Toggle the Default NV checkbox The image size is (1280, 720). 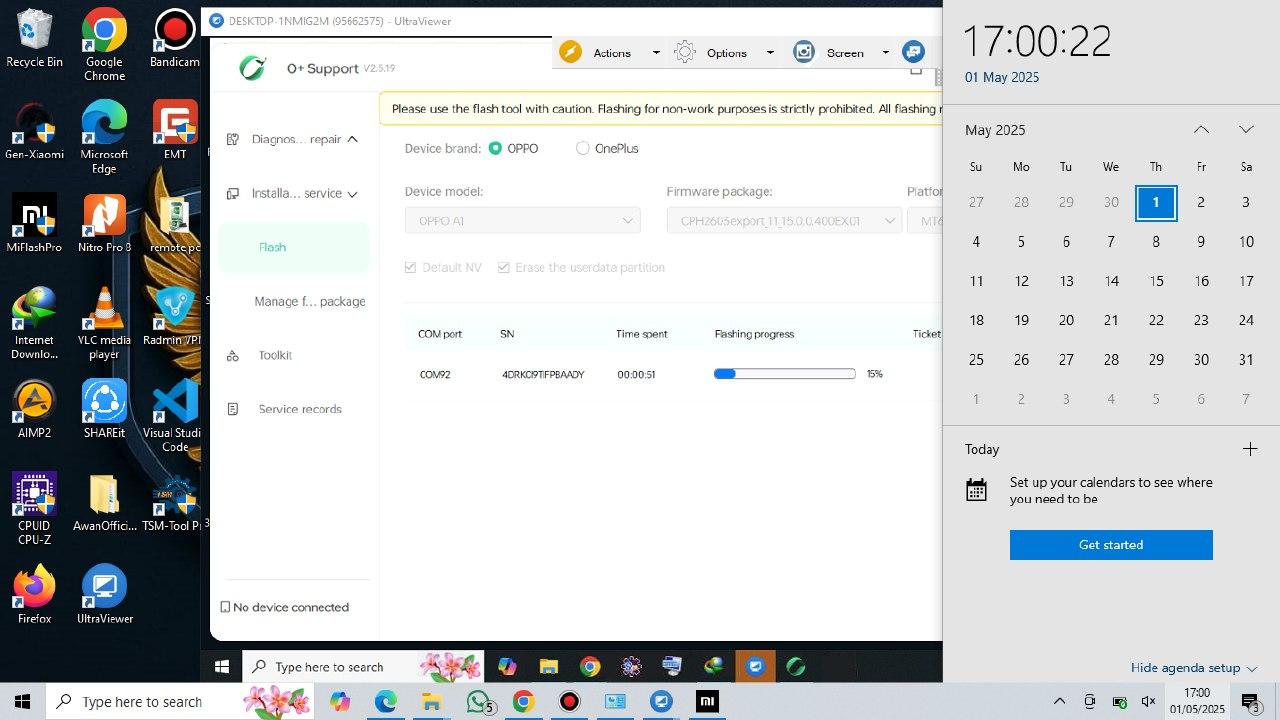[410, 268]
